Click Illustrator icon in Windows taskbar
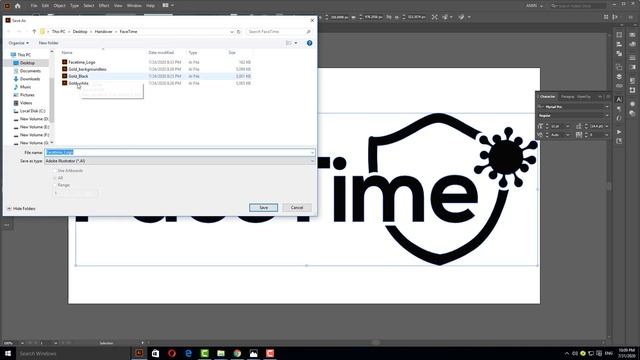640x360 pixels. point(139,353)
